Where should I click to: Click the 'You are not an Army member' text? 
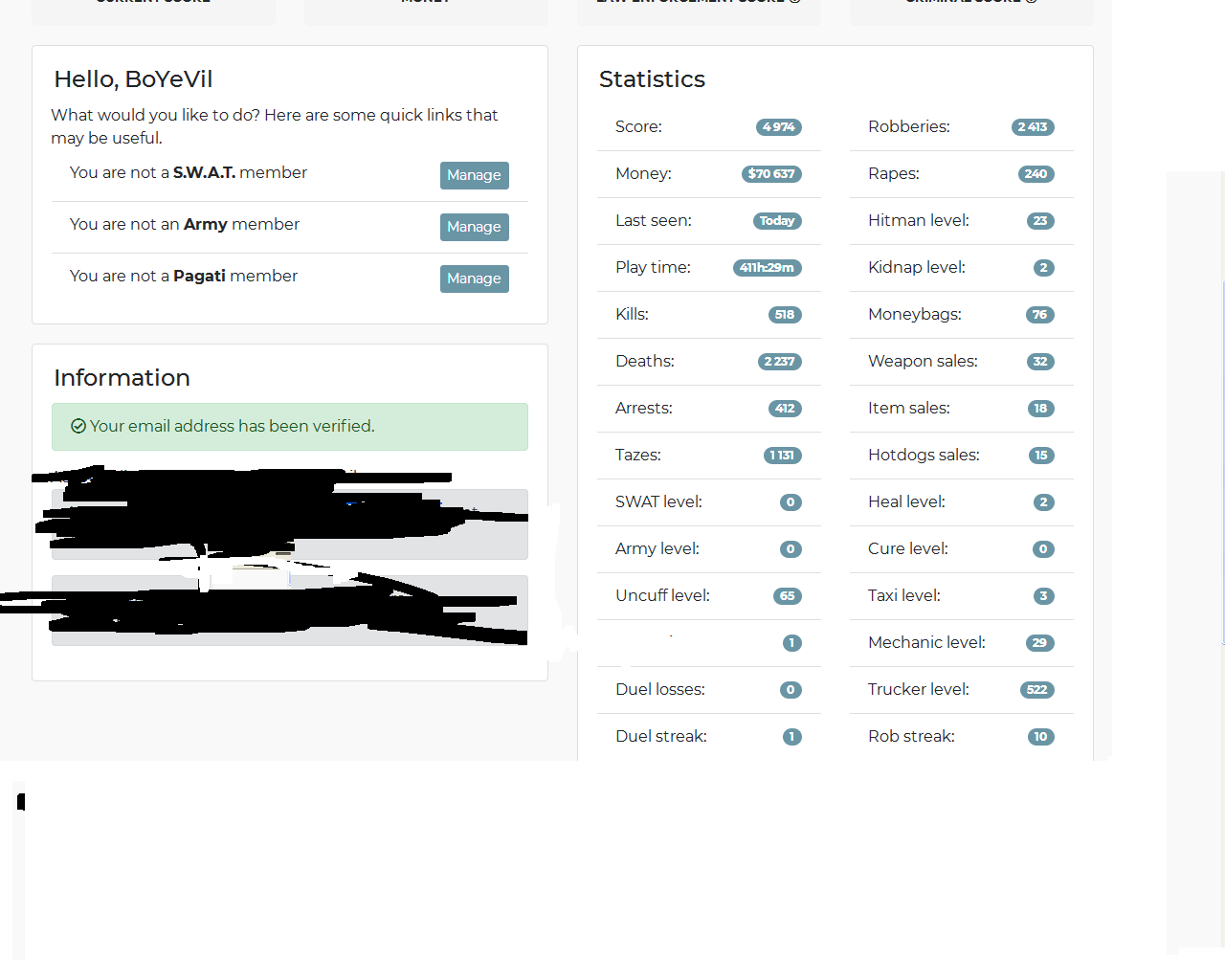tap(185, 225)
